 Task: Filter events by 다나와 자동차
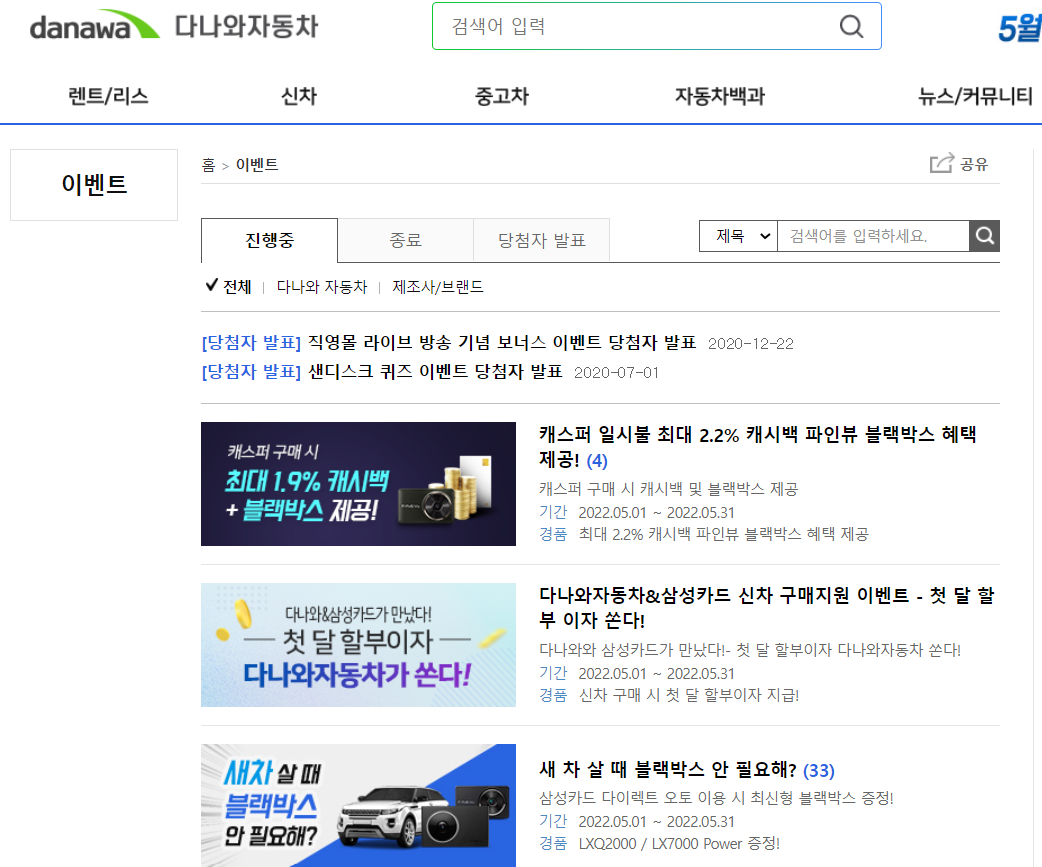[322, 287]
